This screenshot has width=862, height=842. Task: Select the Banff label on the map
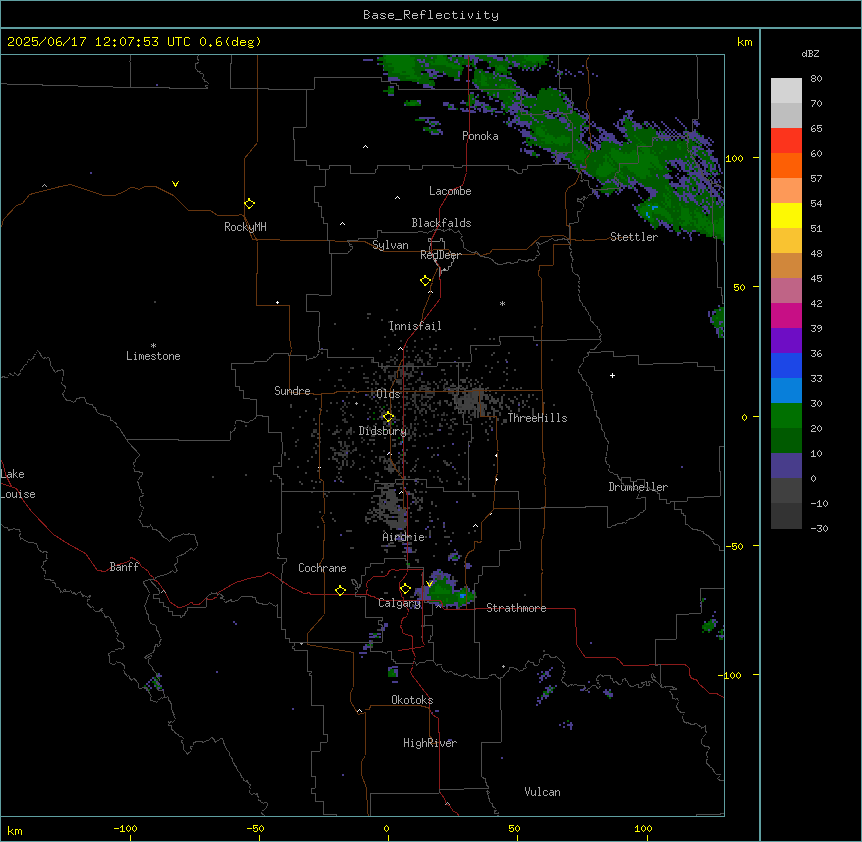124,567
